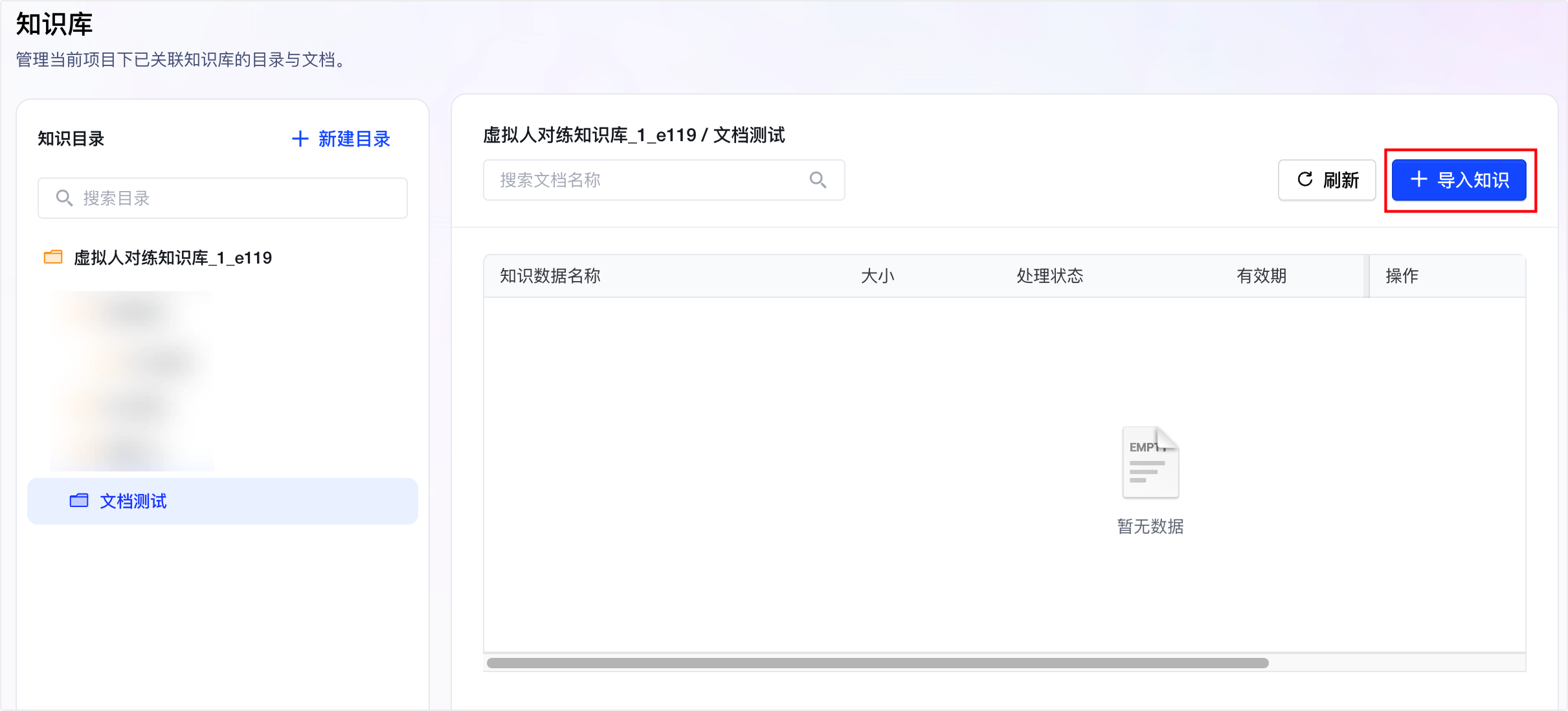Click the 知识目录 panel title
Image resolution: width=1568 pixels, height=711 pixels.
click(71, 139)
